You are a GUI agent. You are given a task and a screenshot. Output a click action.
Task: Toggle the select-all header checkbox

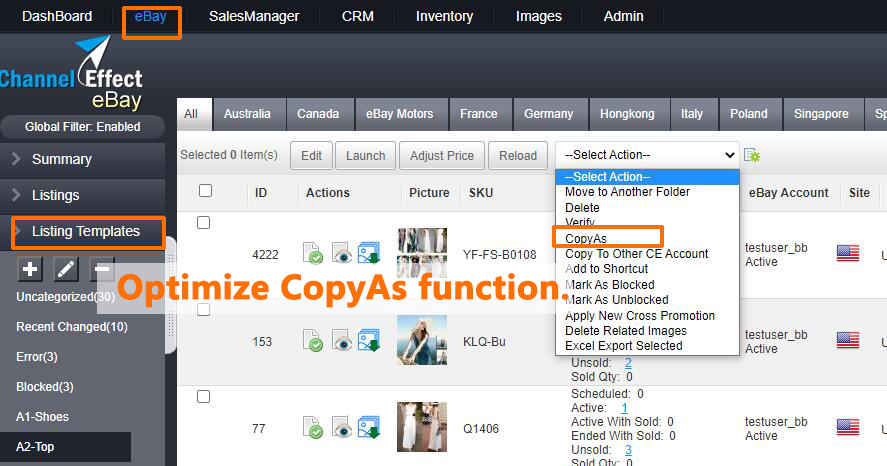point(205,191)
